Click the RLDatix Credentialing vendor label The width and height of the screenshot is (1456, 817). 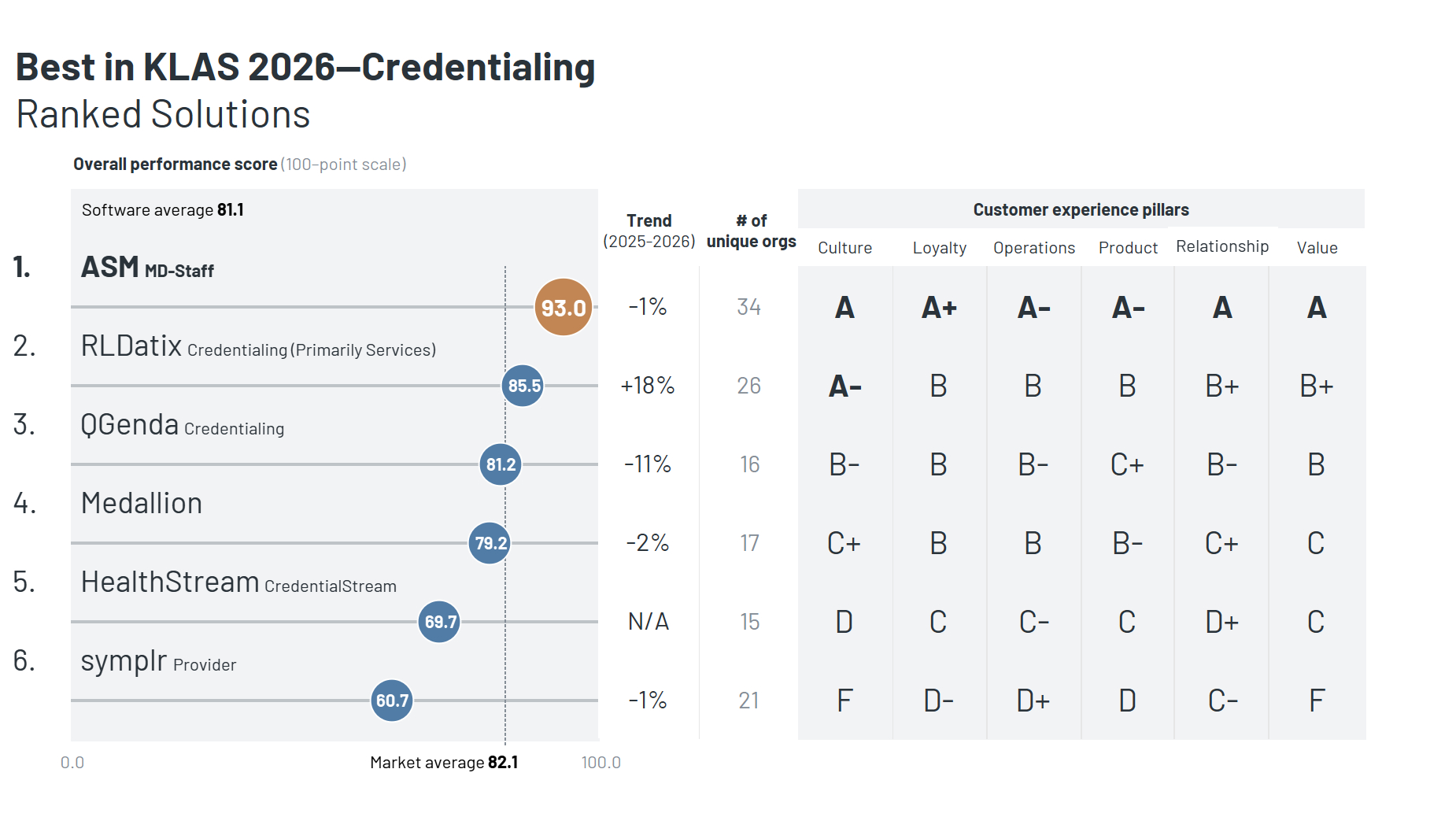pos(258,347)
